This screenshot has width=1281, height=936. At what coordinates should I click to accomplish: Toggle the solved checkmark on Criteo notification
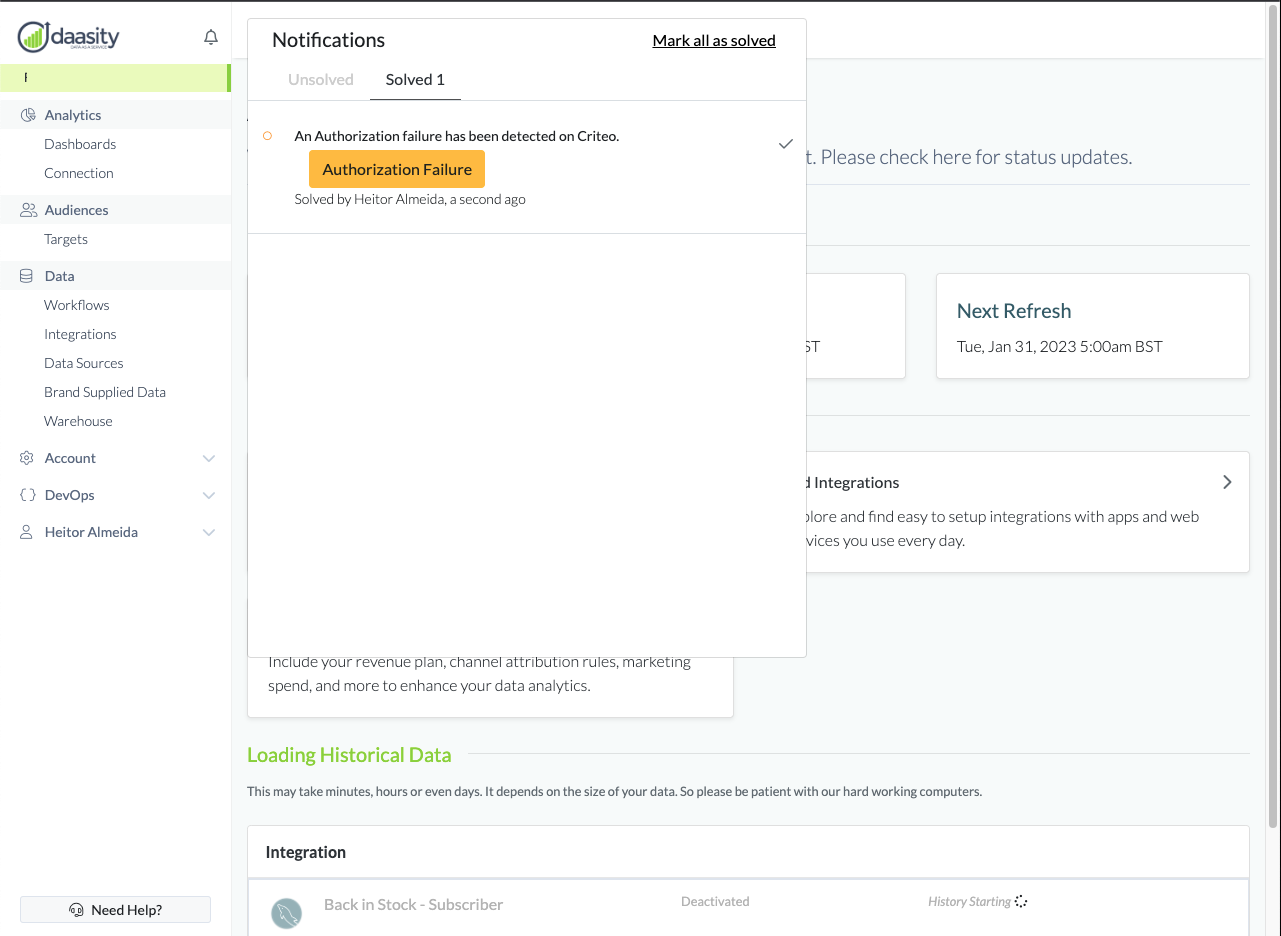tap(786, 144)
